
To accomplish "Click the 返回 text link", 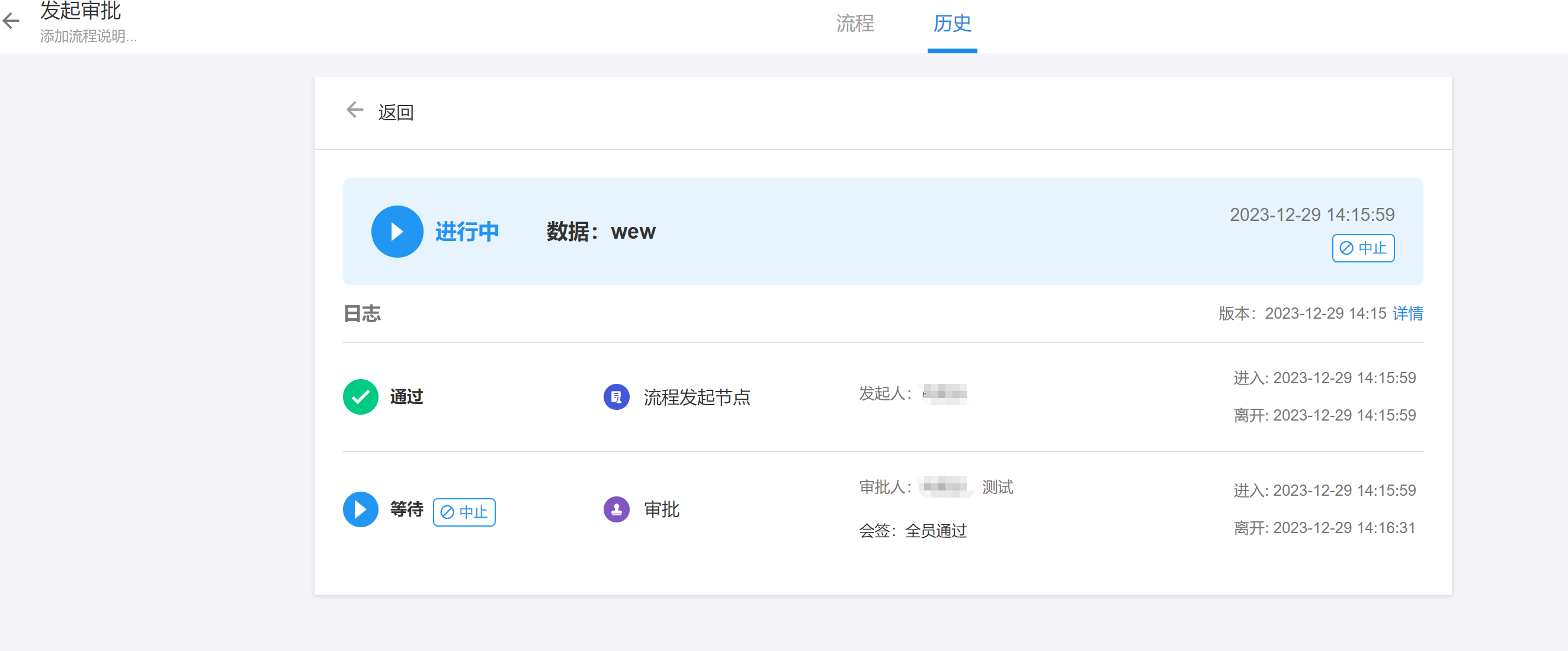I will click(396, 112).
